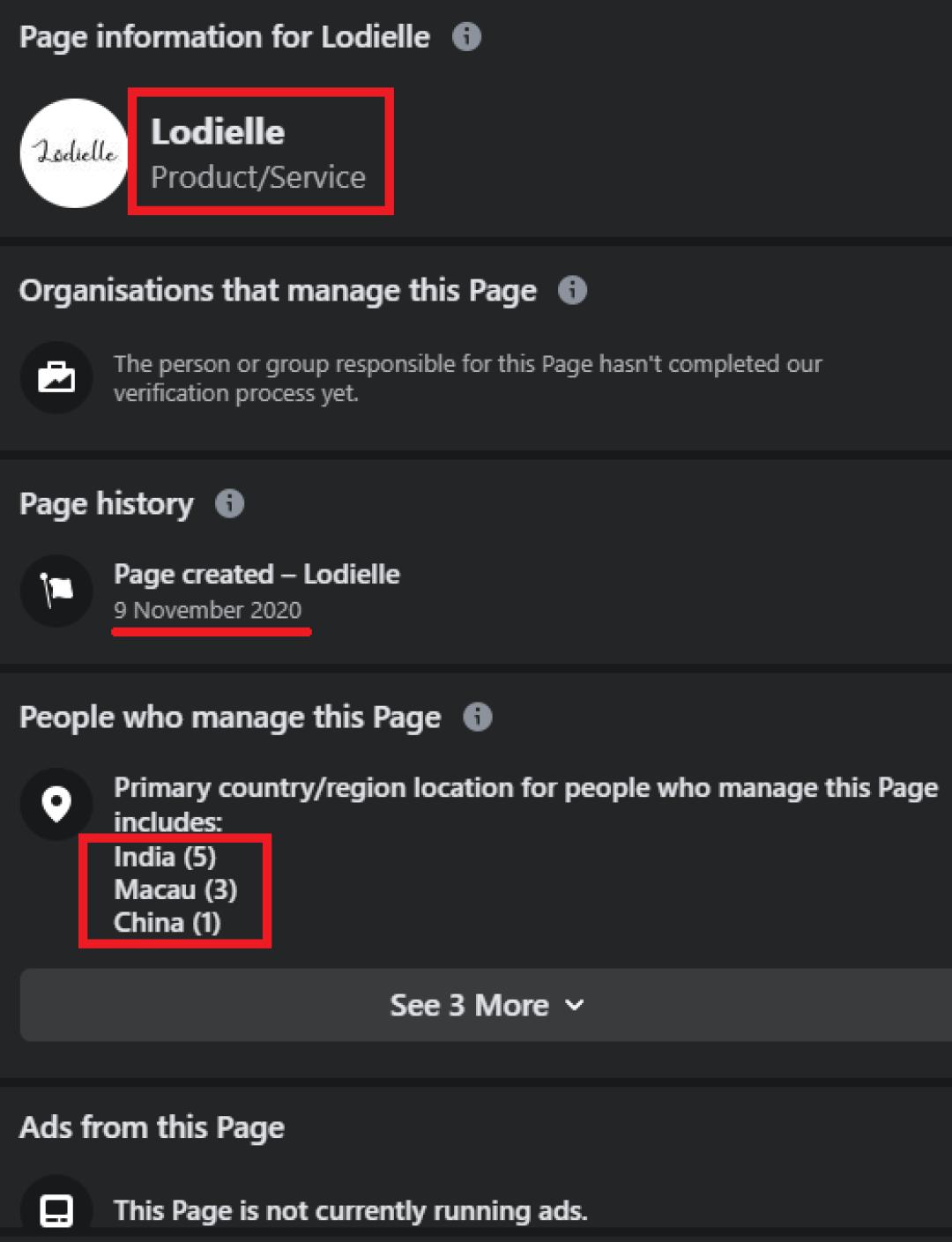Screen dimensions: 952x1242
Task: Click the briefcase verification icon
Action: click(x=56, y=377)
